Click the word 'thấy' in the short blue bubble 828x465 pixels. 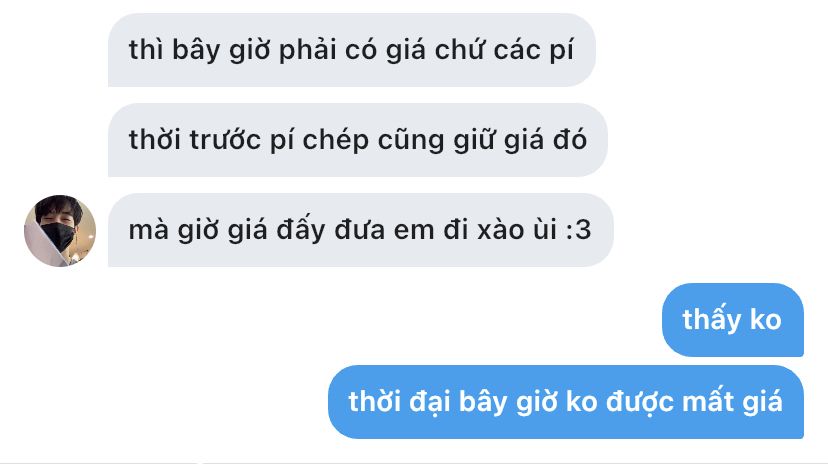pos(711,320)
